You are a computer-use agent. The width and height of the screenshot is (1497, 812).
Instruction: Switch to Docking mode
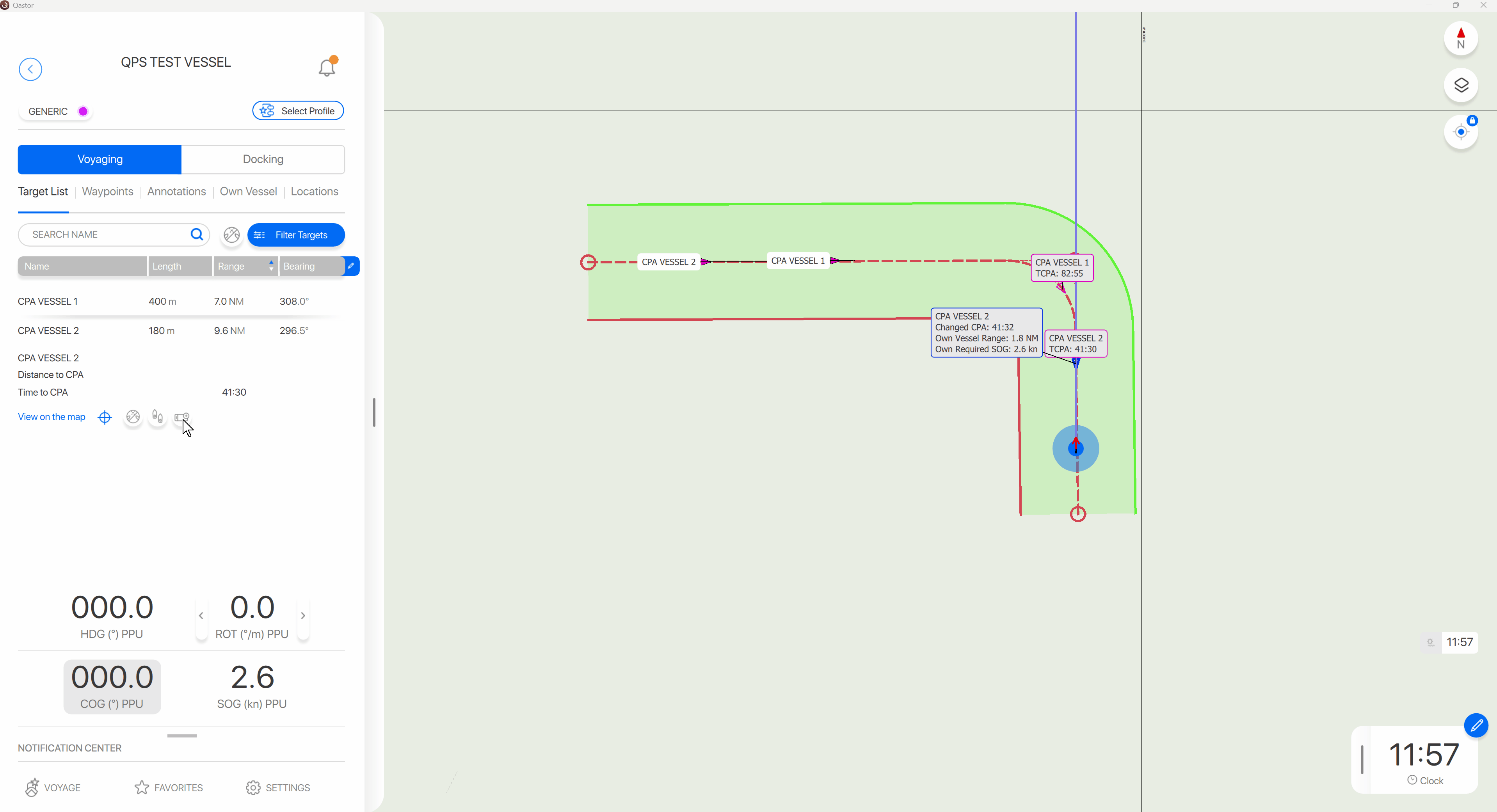(x=263, y=159)
